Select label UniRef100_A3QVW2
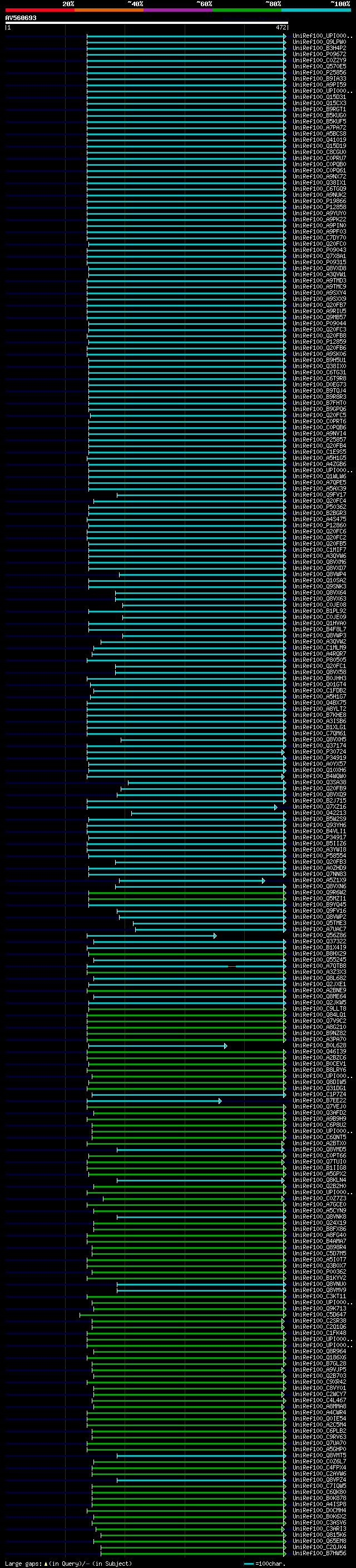Viewport: 356px width, 1568px height. click(x=319, y=641)
